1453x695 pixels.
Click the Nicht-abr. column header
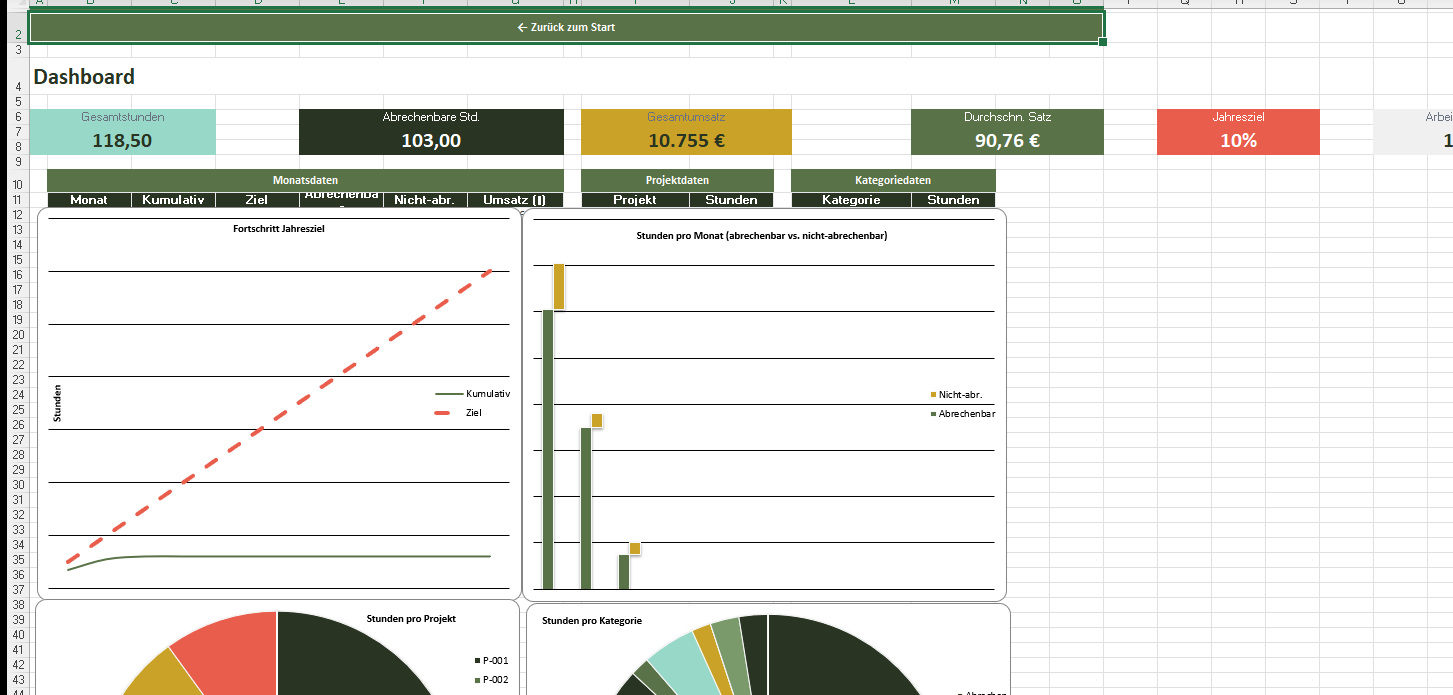[424, 200]
